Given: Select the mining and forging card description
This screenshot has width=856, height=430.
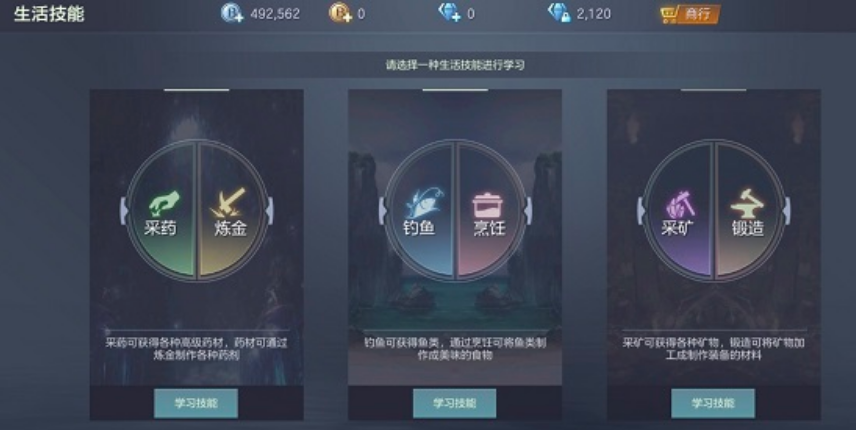Looking at the screenshot, I should click(x=713, y=349).
